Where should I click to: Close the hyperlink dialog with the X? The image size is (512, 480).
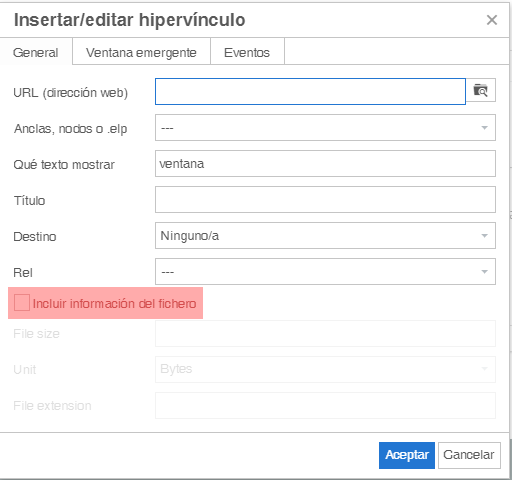(492, 20)
